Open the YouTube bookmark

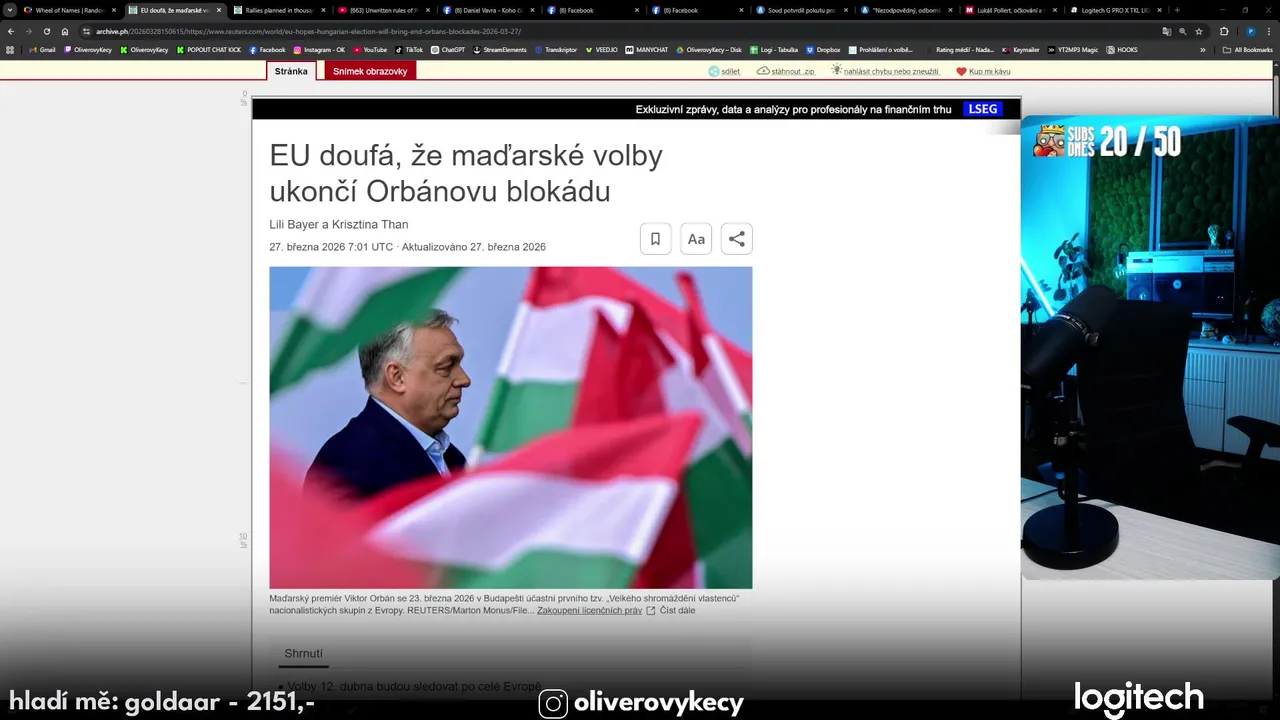370,49
